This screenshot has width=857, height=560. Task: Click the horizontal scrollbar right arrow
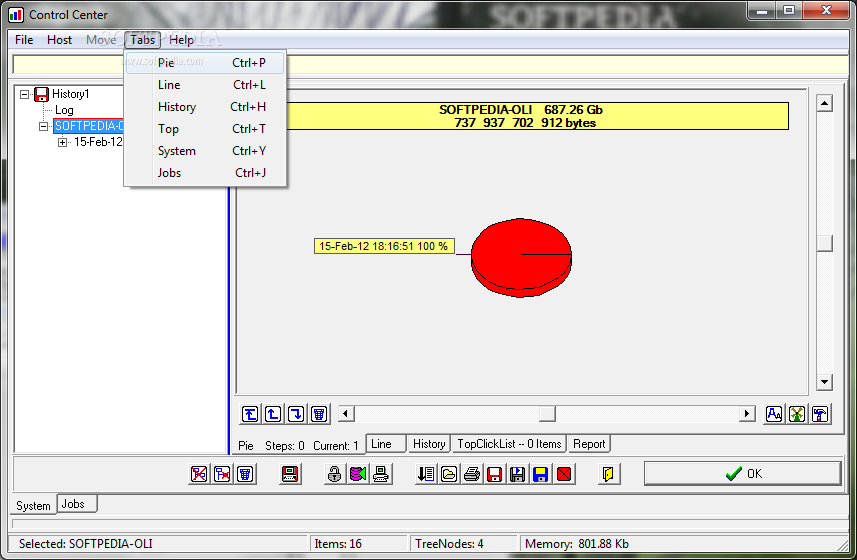pos(747,414)
